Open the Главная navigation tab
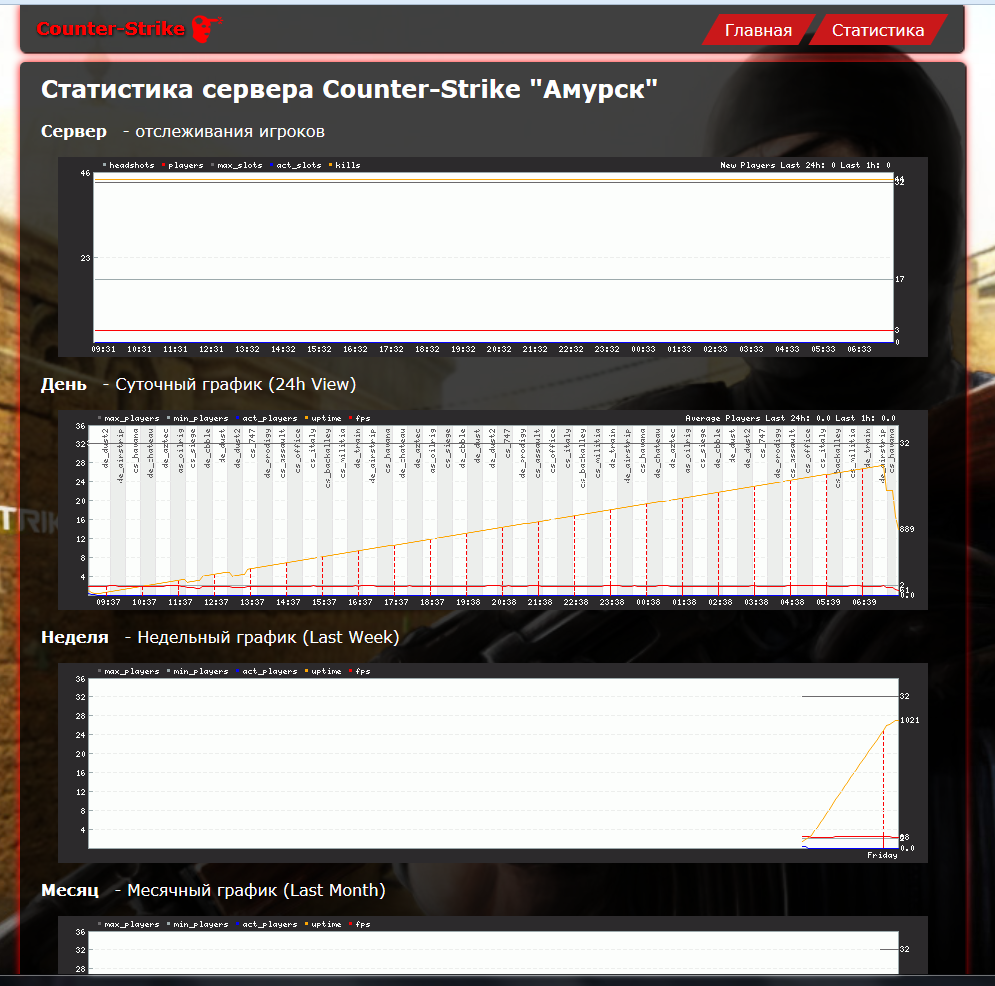This screenshot has width=995, height=986. pos(758,30)
